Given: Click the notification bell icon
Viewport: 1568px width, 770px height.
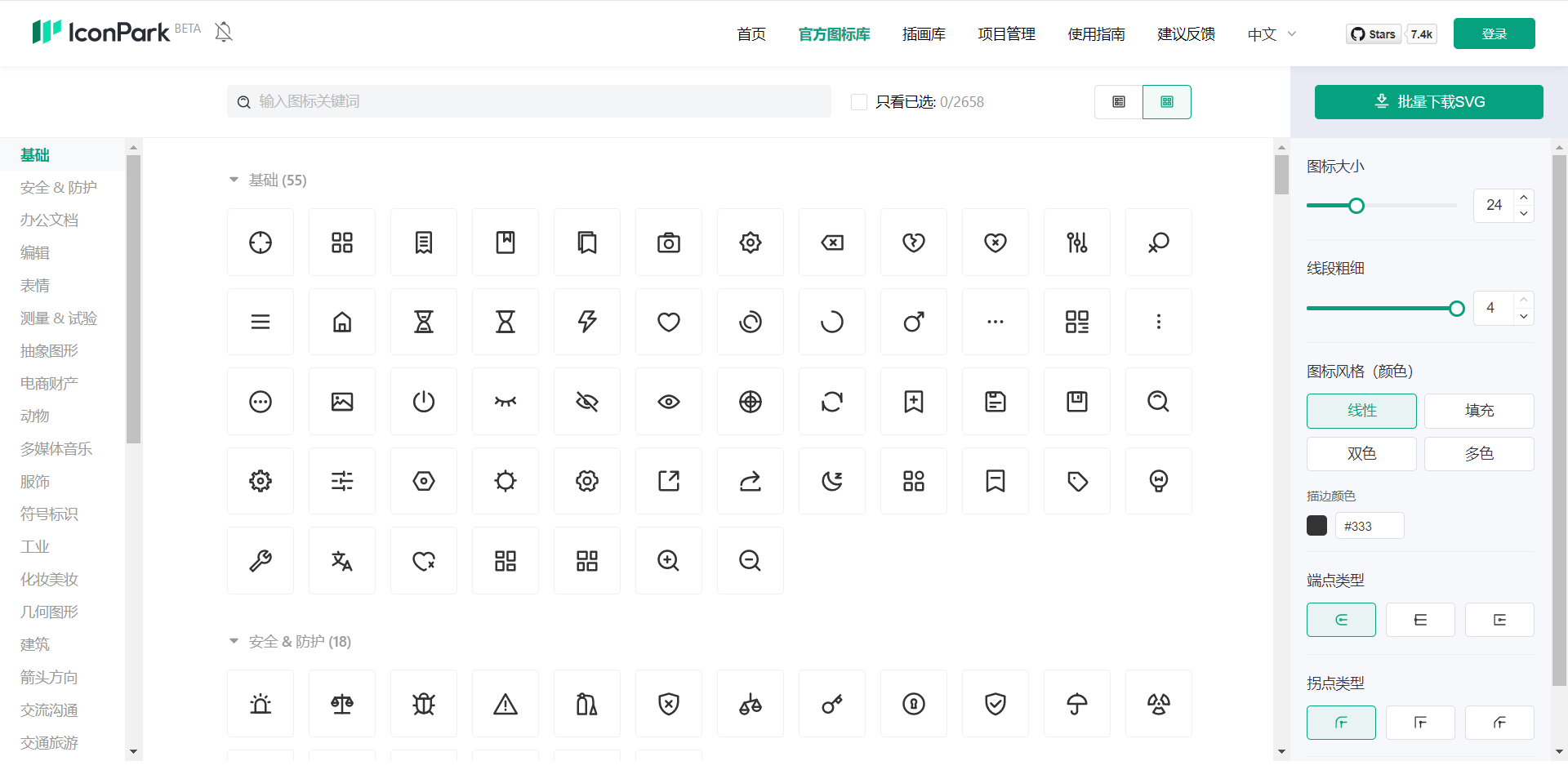Looking at the screenshot, I should click(224, 32).
